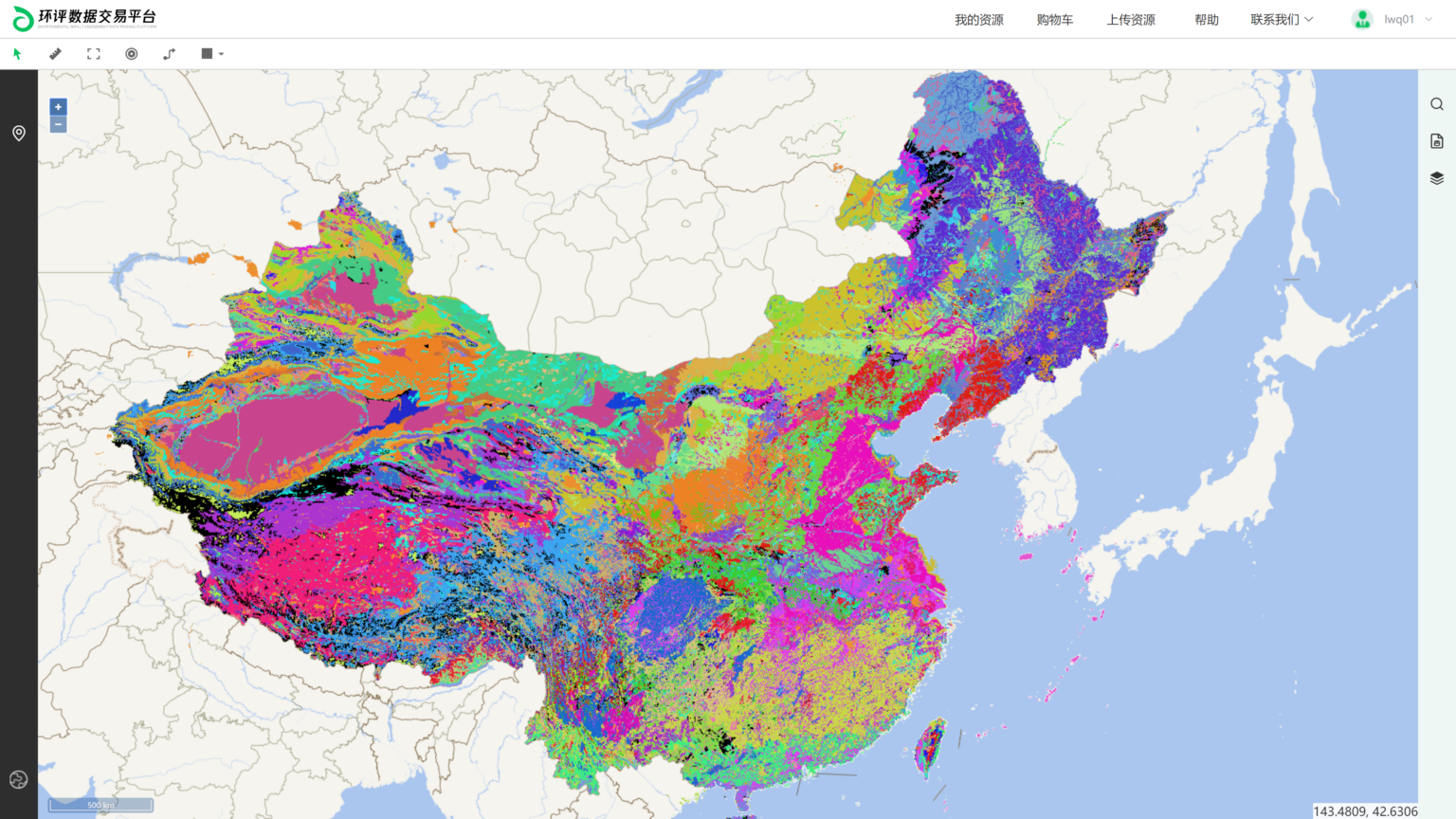1456x819 pixels.
Task: Select the green arrow pointer tool
Action: [x=17, y=54]
